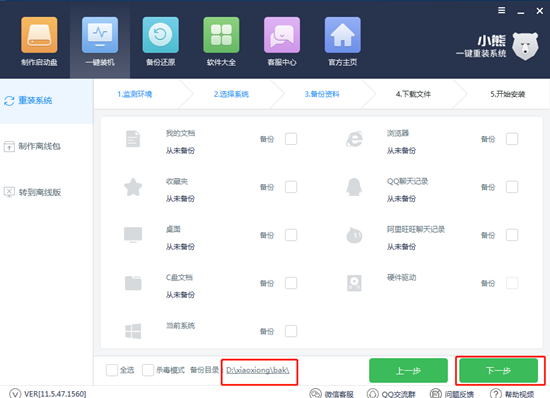This screenshot has height=398, width=550.
Task: Click the C盘文档 folder icon
Action: 133,283
